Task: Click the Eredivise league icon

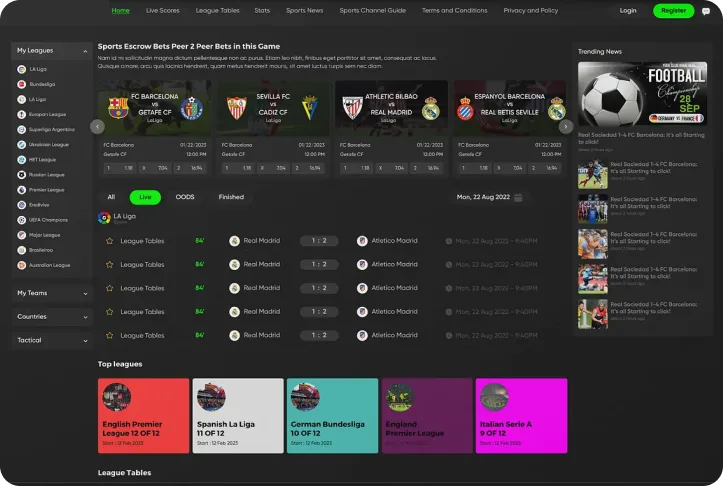Action: (21, 205)
